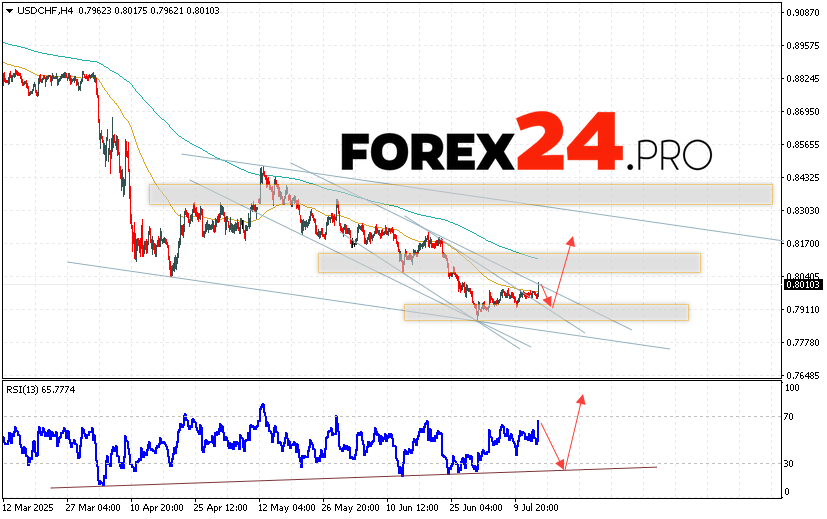Viewport: 827px width, 519px height.
Task: Select the upper gray resistance zone rectangle
Action: click(460, 194)
